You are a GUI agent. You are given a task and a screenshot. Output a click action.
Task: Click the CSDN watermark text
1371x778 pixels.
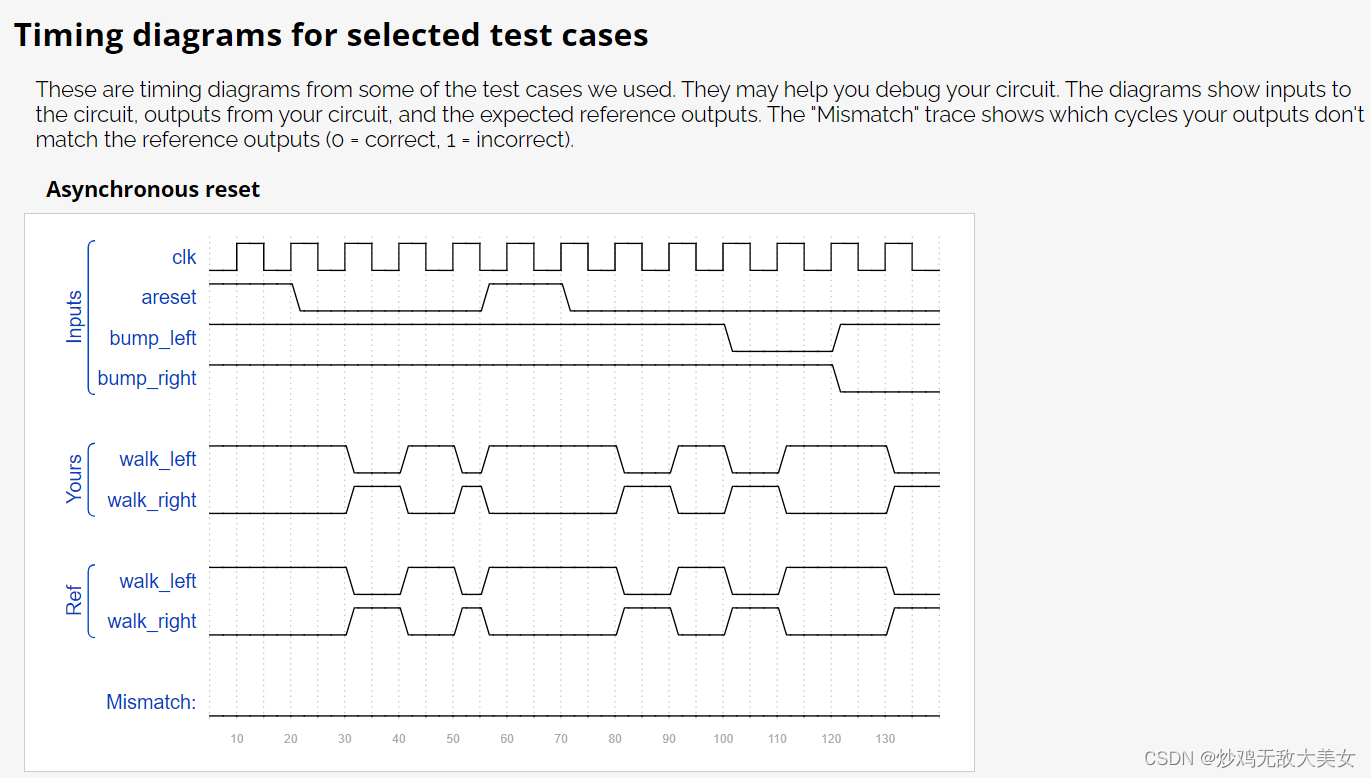(1250, 758)
